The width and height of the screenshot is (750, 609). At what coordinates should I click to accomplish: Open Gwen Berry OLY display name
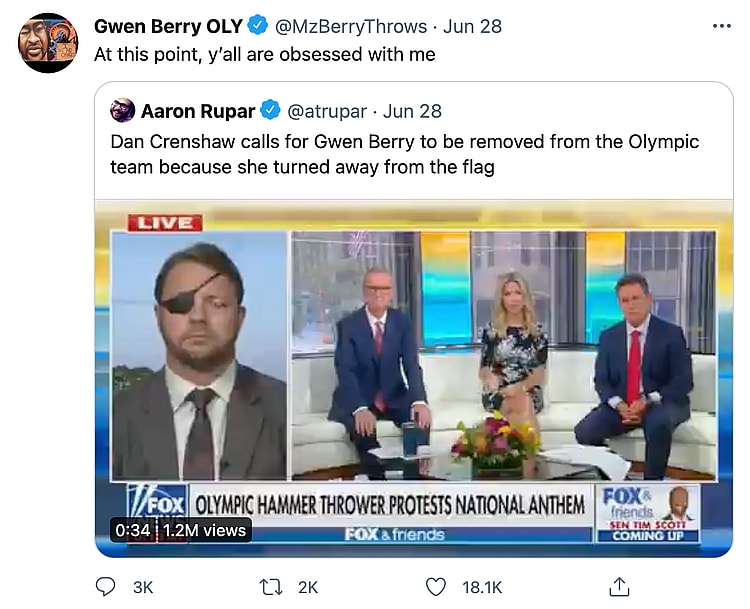(169, 27)
